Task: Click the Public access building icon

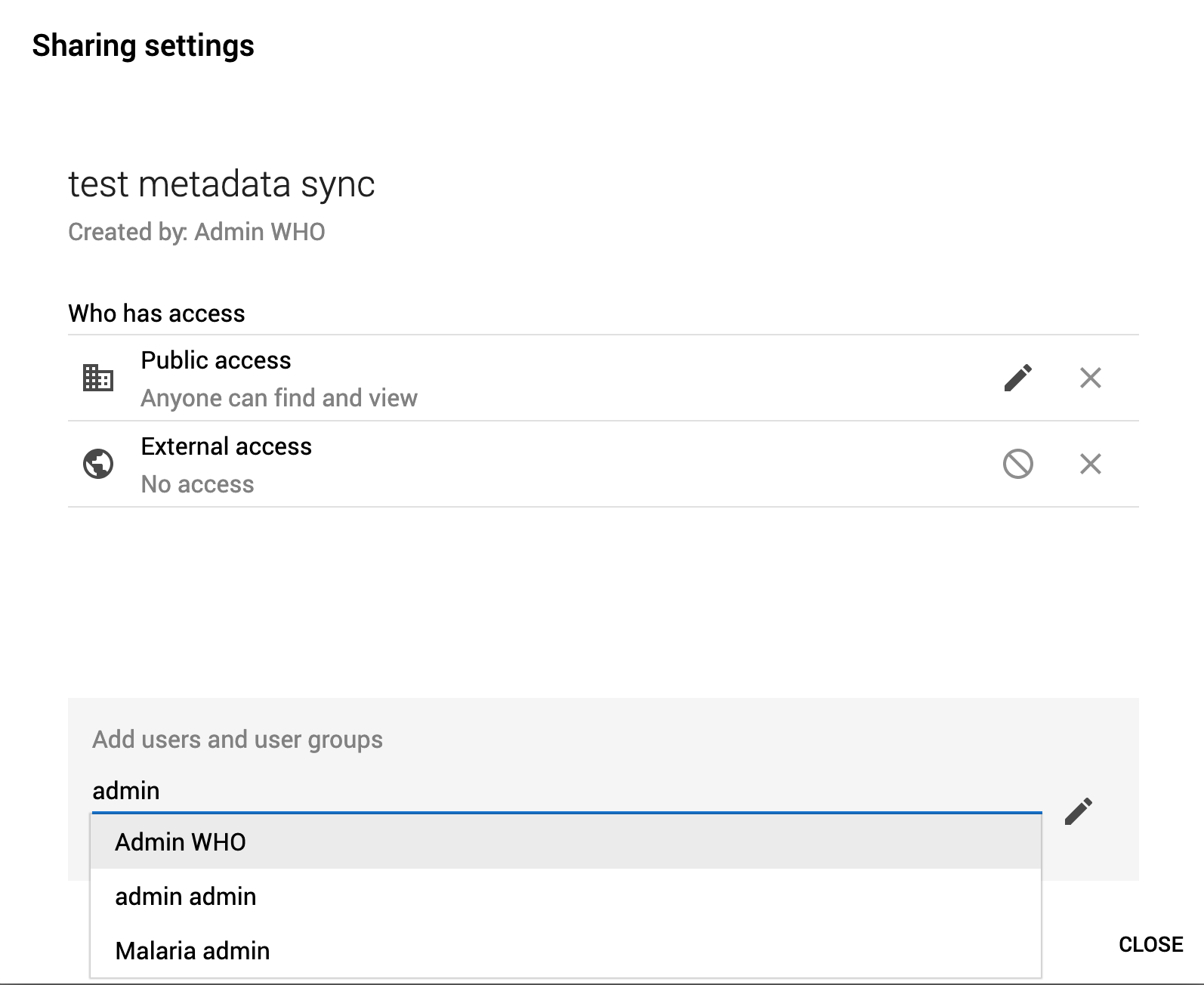Action: 98,378
